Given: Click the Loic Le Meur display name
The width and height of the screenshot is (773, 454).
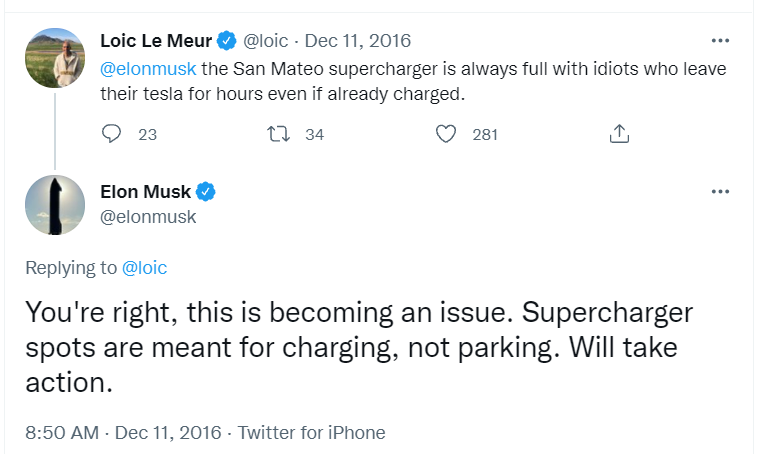Looking at the screenshot, I should (x=157, y=41).
